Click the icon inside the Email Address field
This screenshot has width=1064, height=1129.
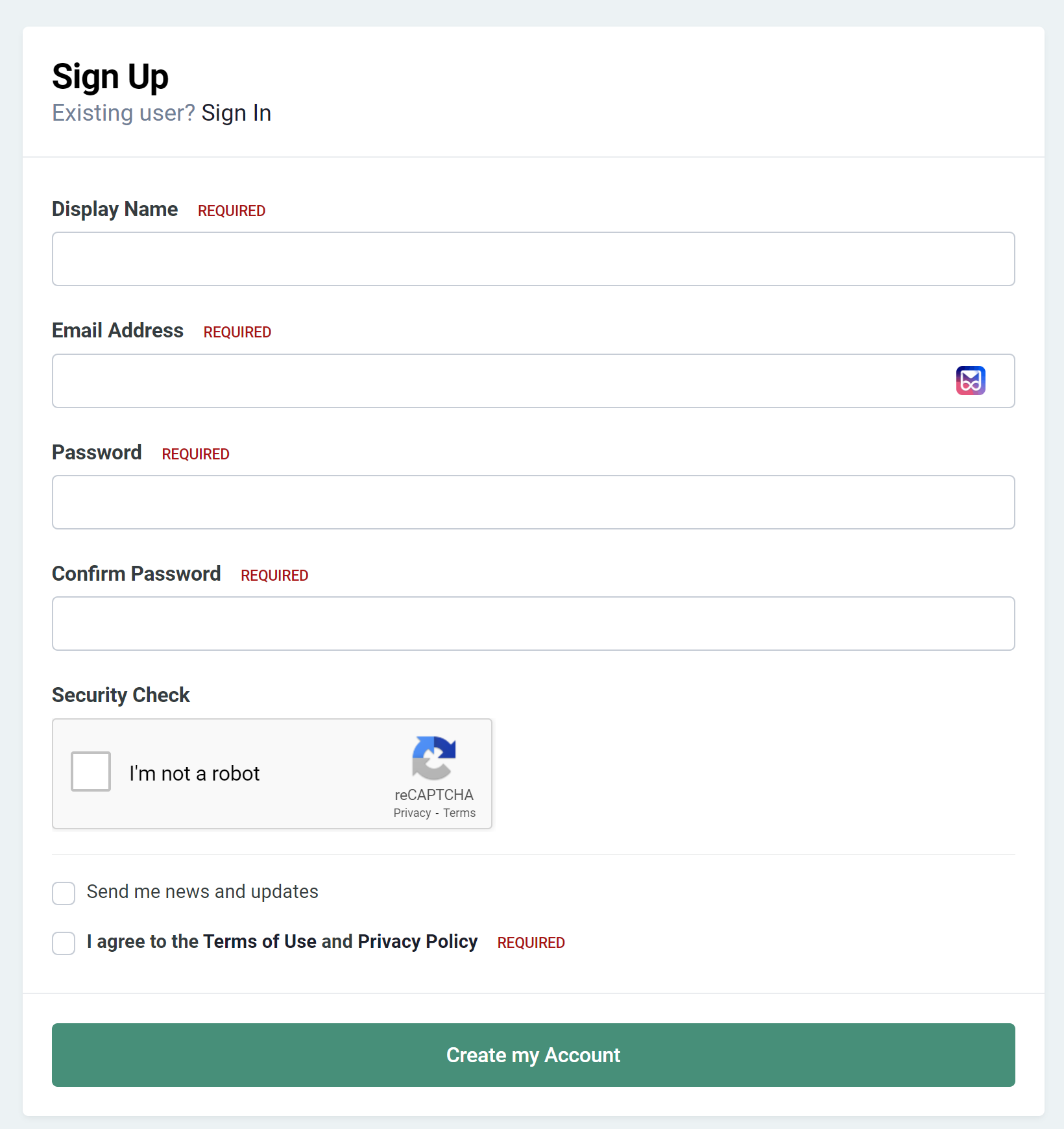(x=971, y=381)
